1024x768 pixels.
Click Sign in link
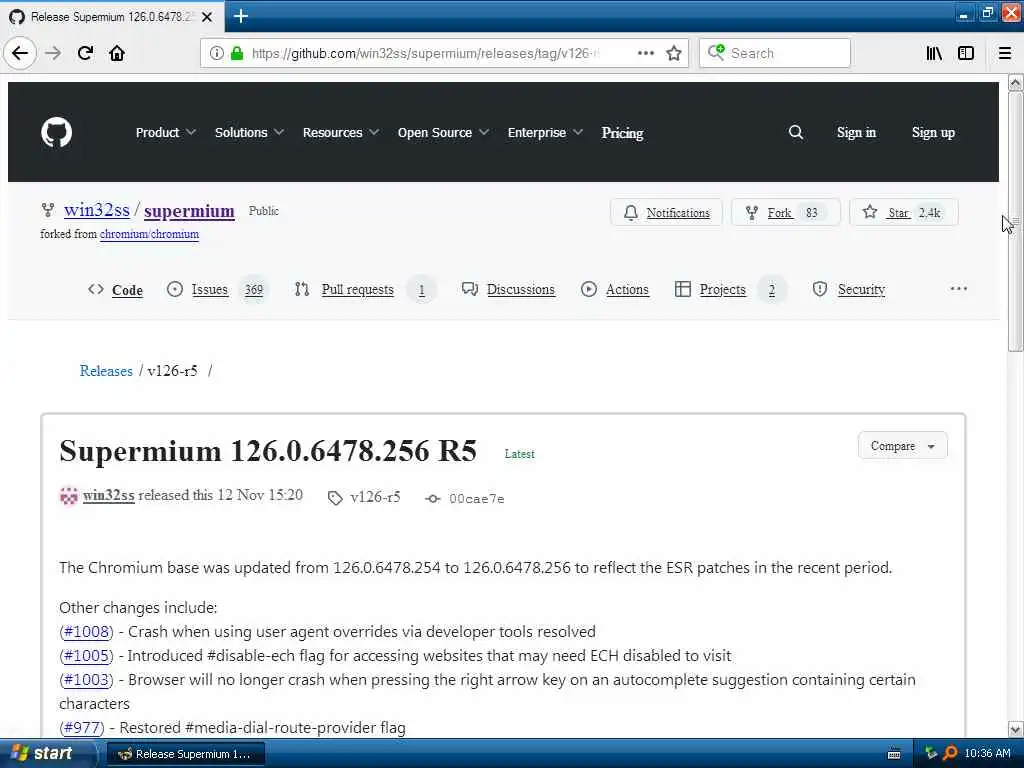click(856, 133)
